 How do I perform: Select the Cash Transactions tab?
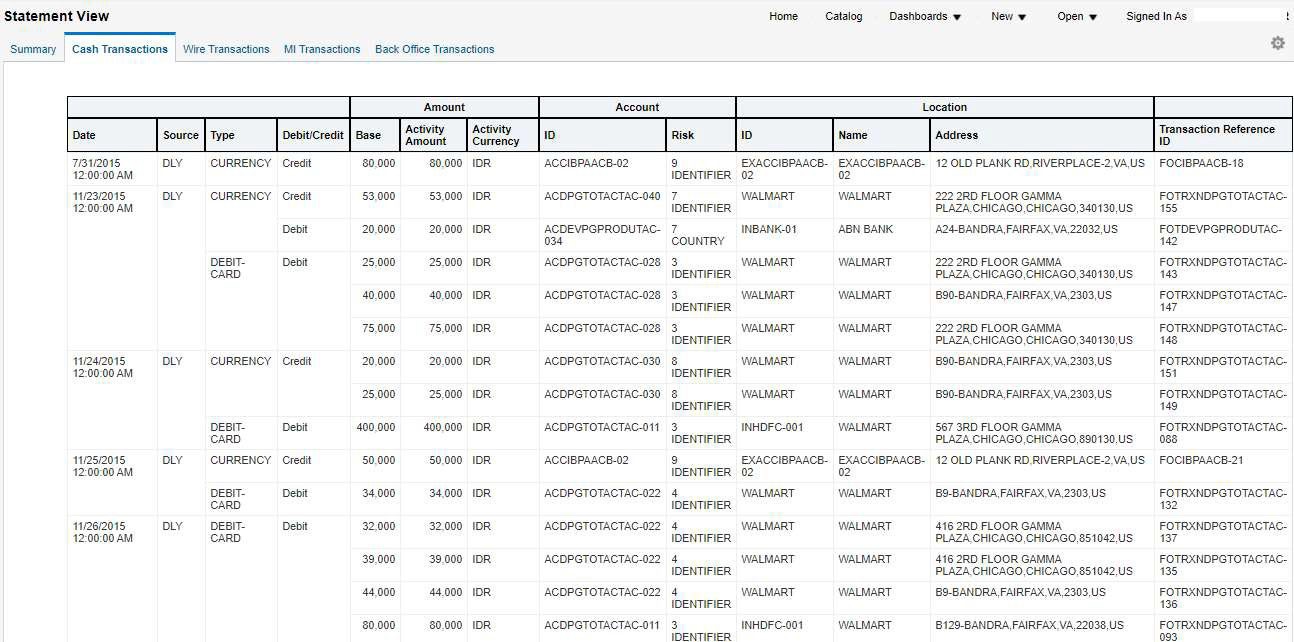(x=119, y=47)
